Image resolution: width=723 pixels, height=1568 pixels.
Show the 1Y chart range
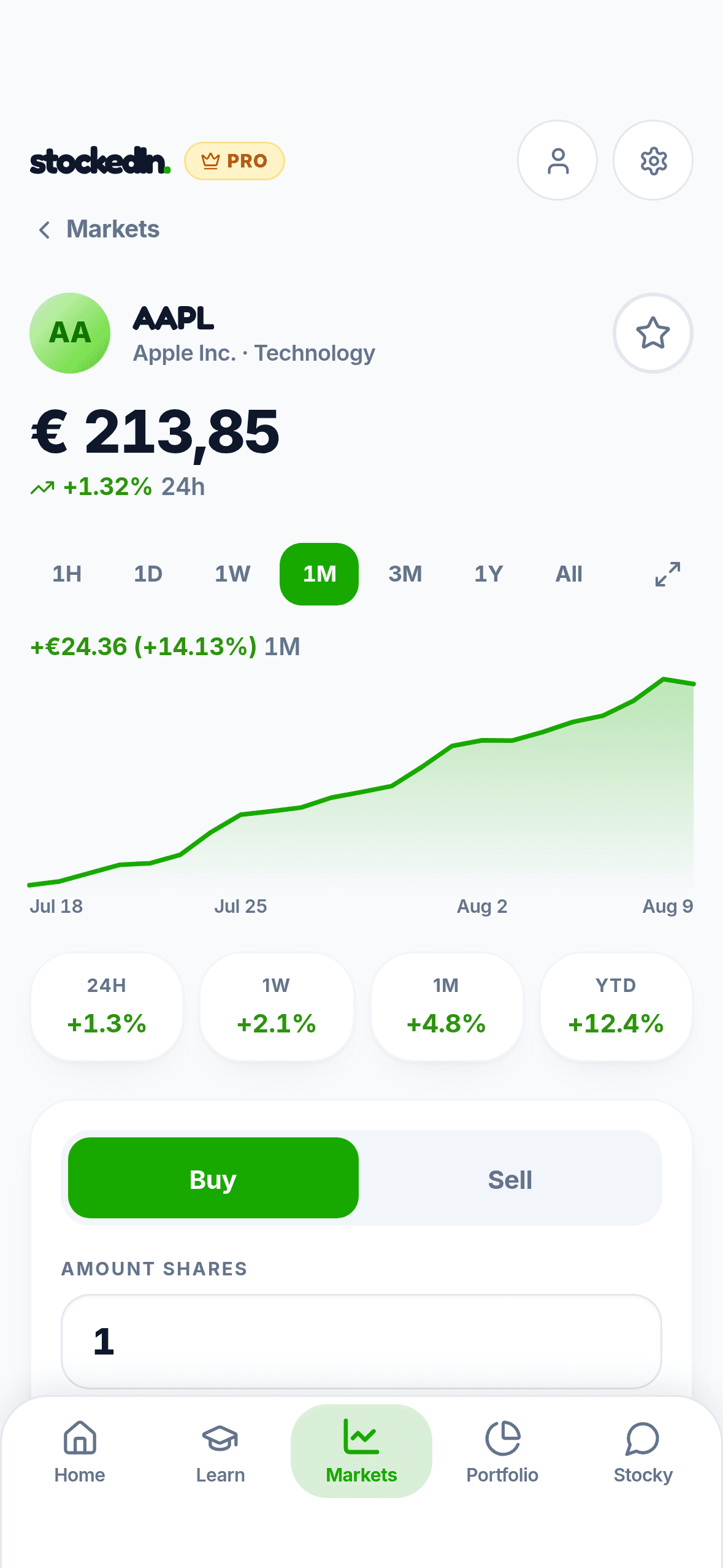(x=489, y=574)
